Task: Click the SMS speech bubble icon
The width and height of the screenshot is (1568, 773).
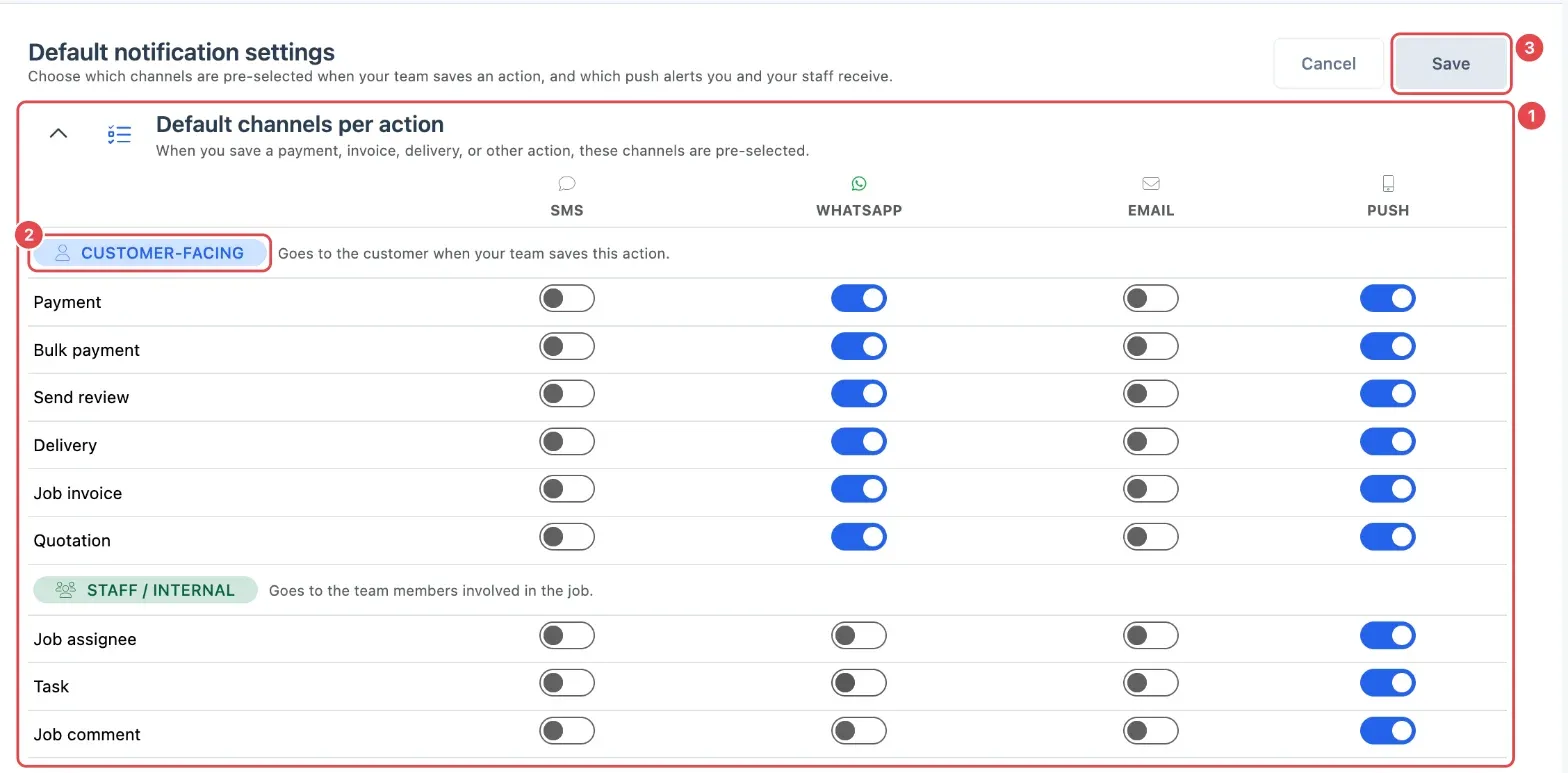Action: click(x=567, y=183)
